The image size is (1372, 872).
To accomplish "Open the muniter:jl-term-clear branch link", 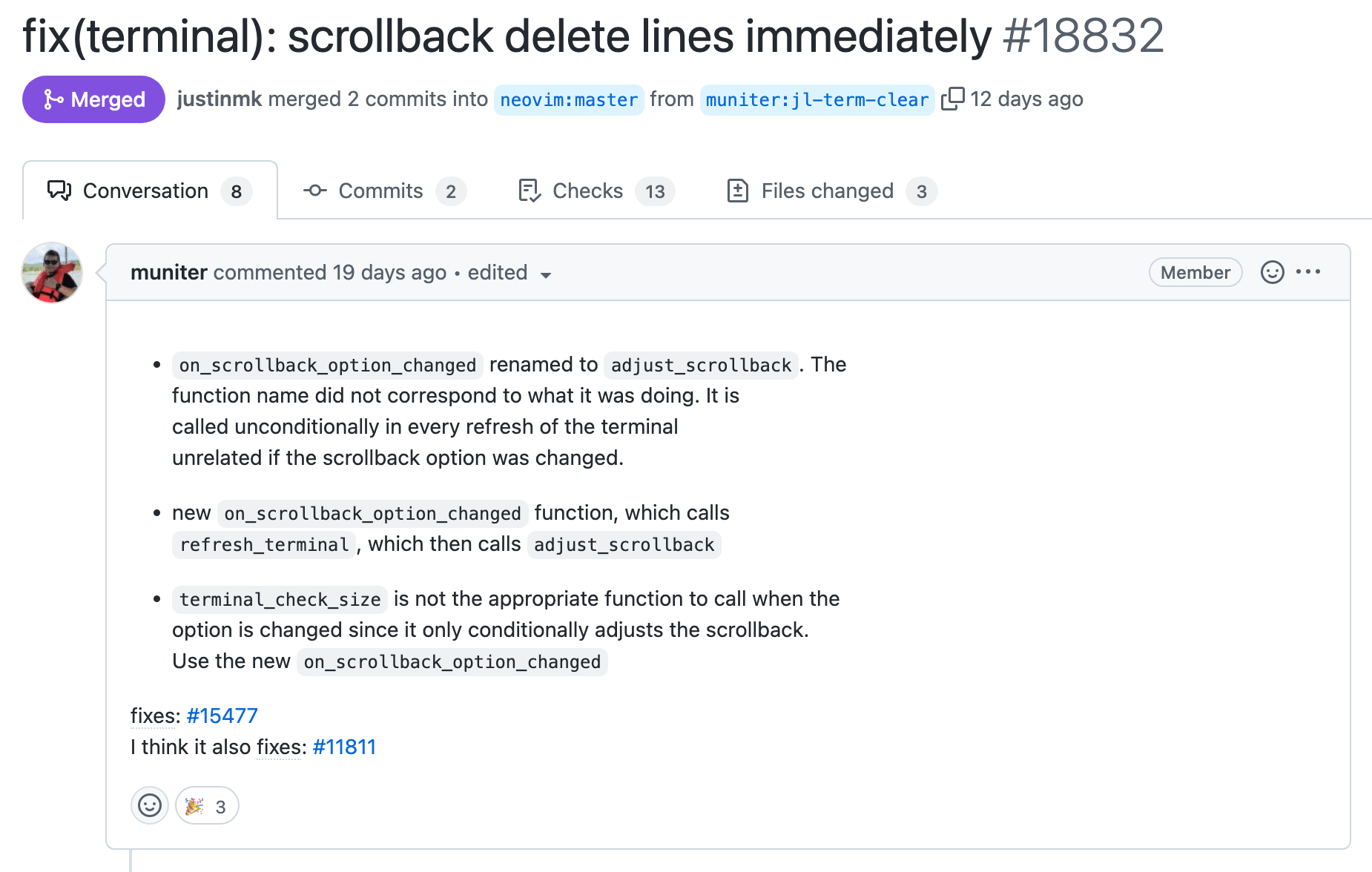I will point(816,99).
